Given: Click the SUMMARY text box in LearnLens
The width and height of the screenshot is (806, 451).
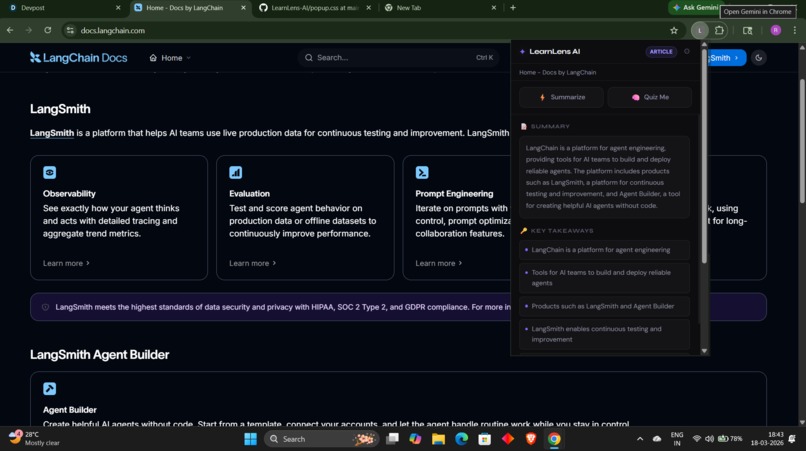Looking at the screenshot, I should pyautogui.click(x=604, y=177).
